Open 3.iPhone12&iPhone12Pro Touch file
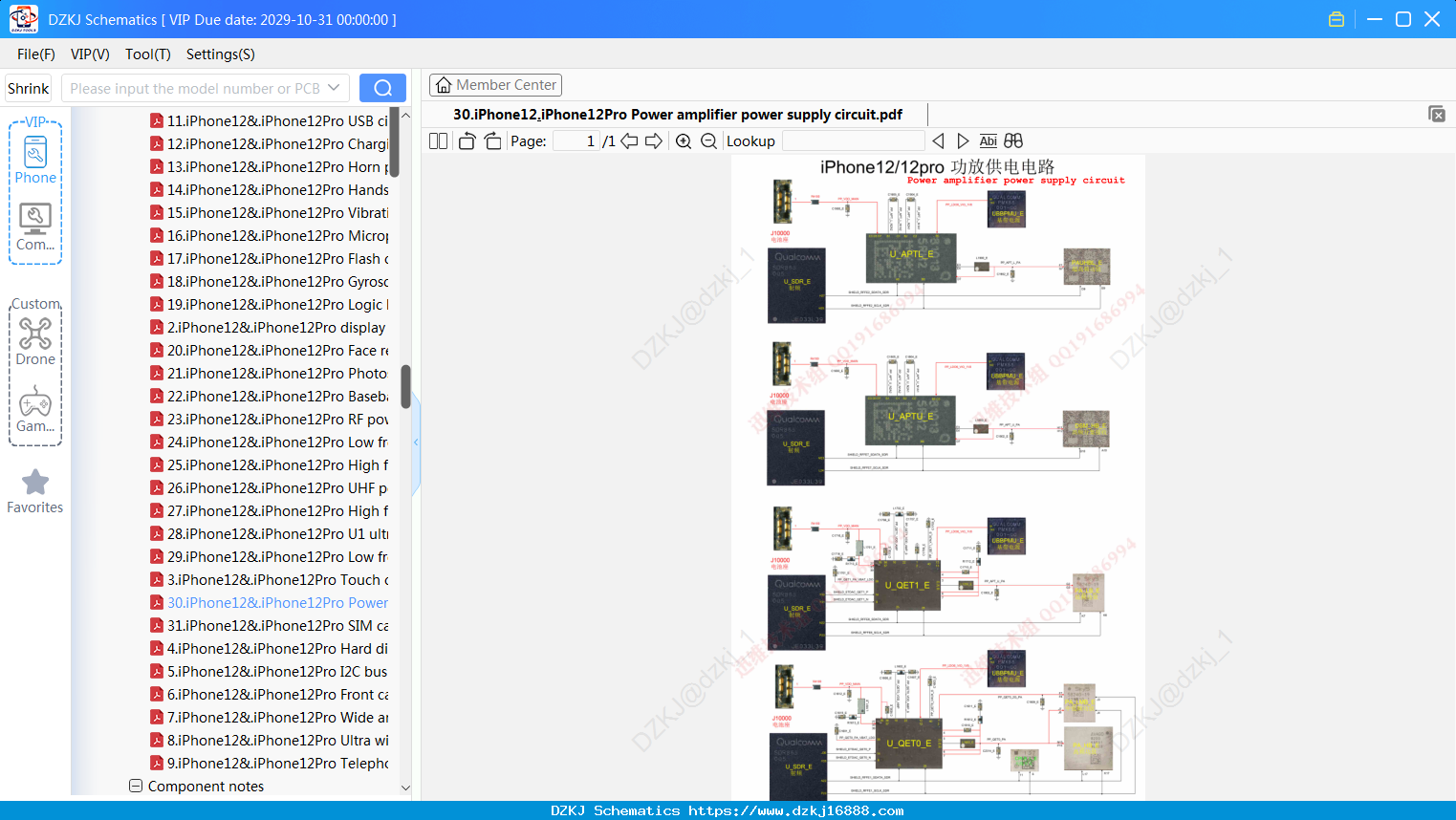Image resolution: width=1456 pixels, height=820 pixels. 277,579
